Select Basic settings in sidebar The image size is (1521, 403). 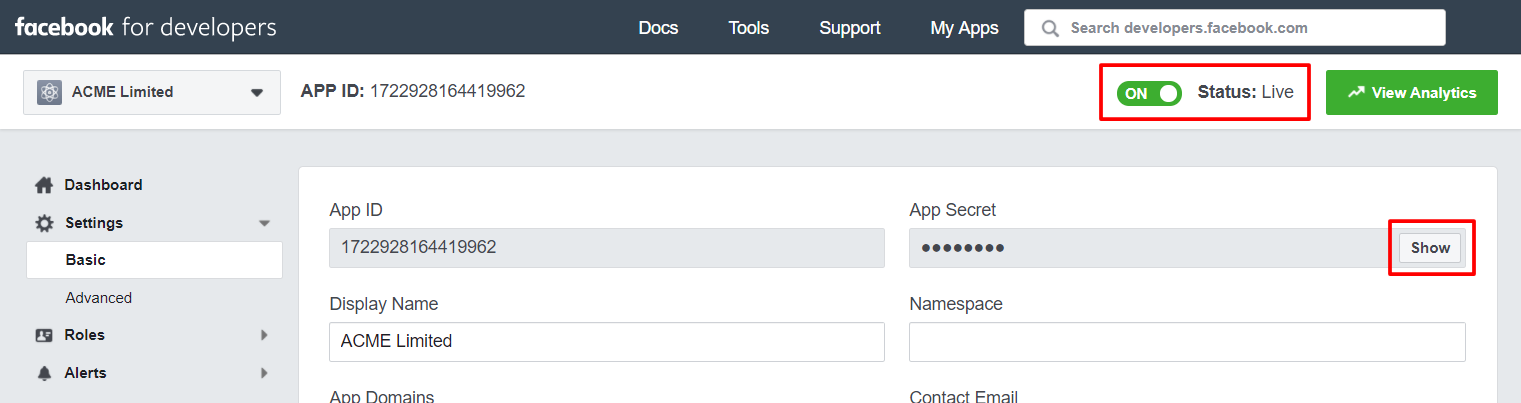click(153, 260)
